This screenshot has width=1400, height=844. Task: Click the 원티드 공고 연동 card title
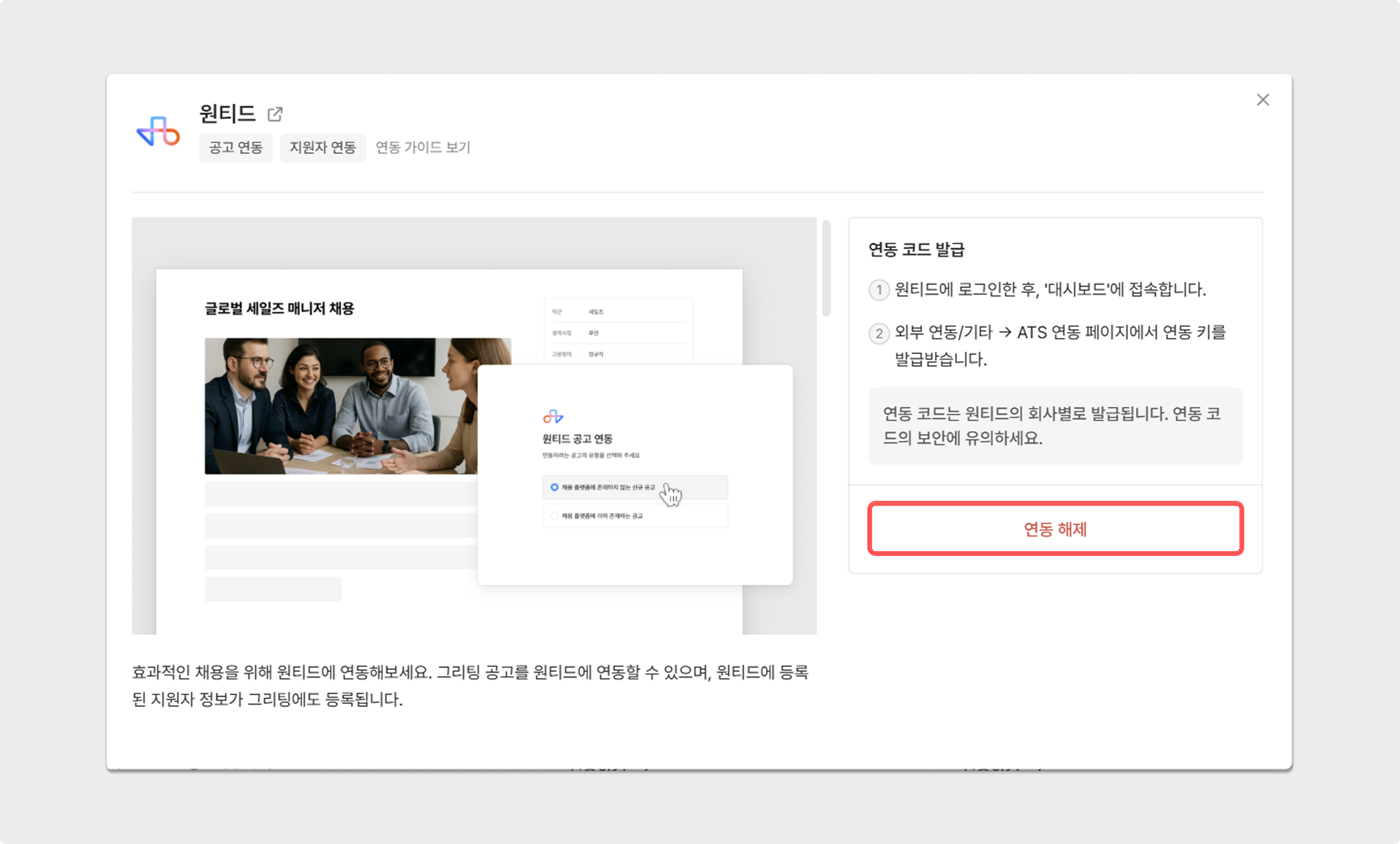pyautogui.click(x=577, y=438)
